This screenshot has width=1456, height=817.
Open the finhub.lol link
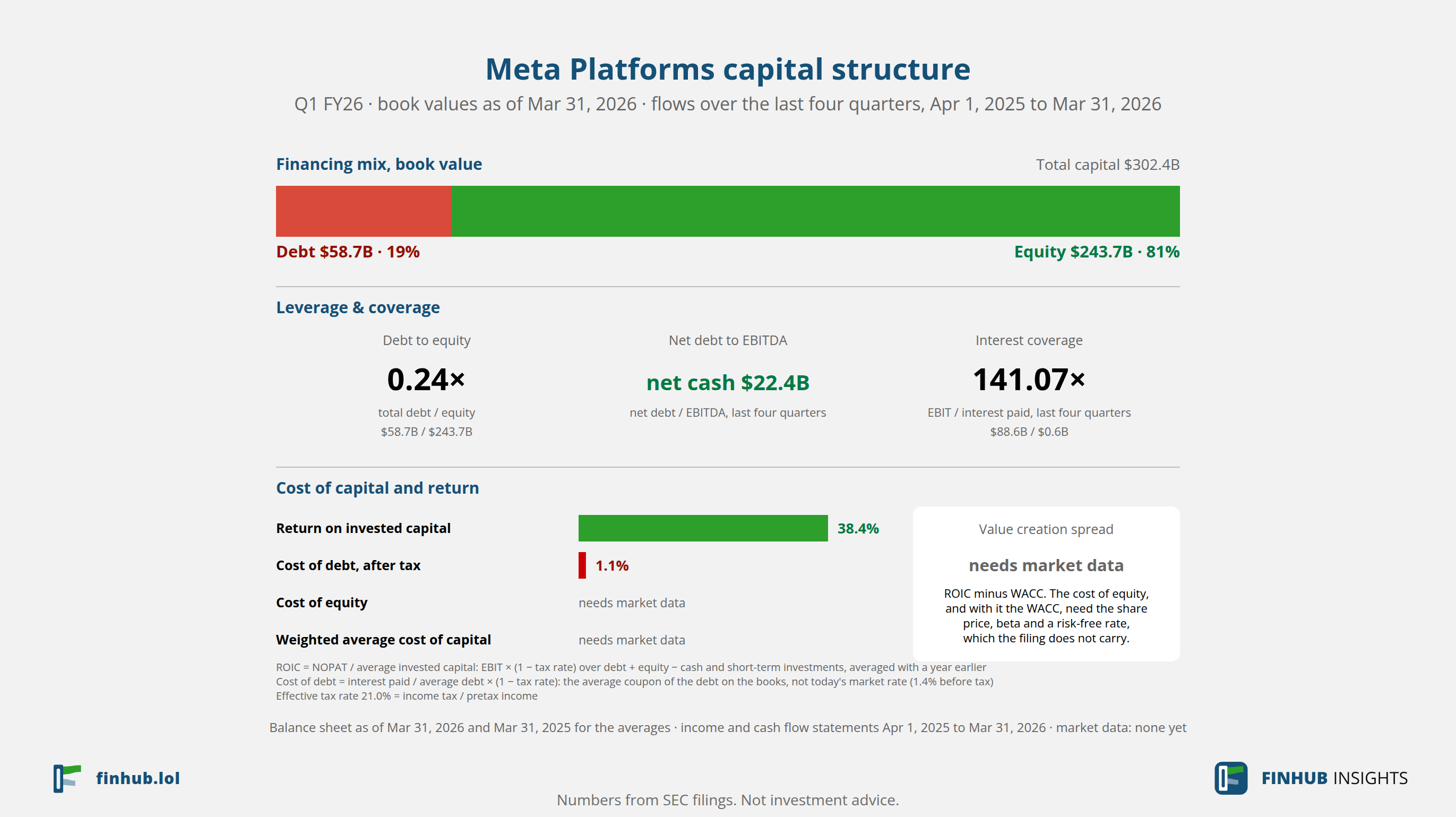[x=138, y=778]
